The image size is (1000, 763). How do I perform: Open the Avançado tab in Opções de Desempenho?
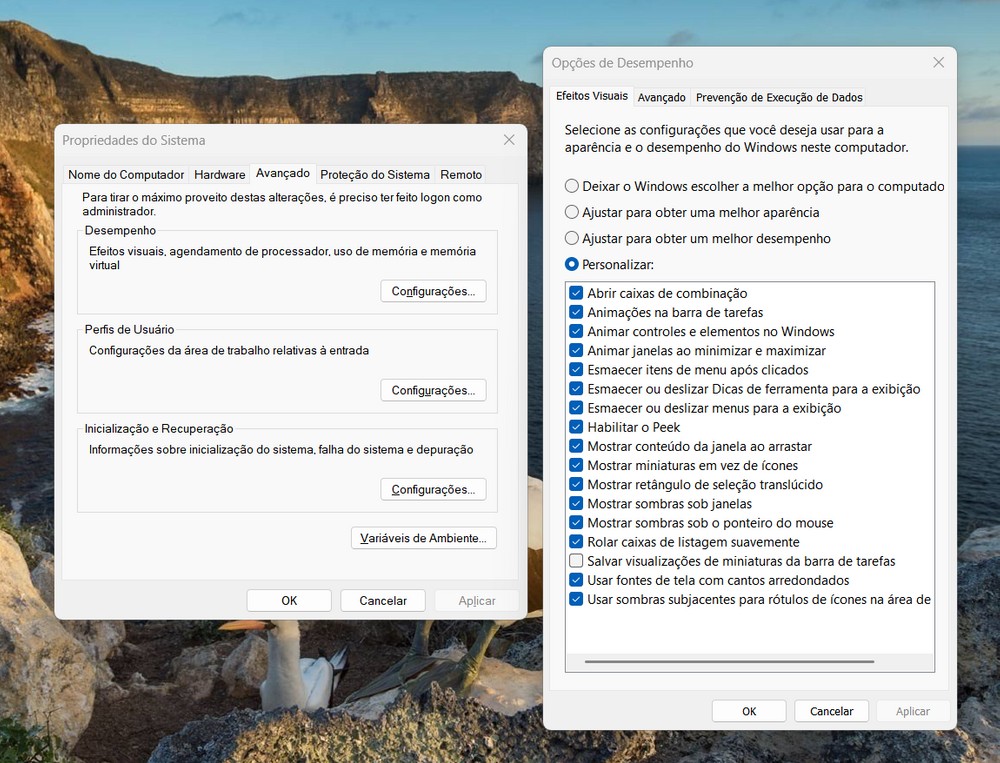click(x=662, y=97)
